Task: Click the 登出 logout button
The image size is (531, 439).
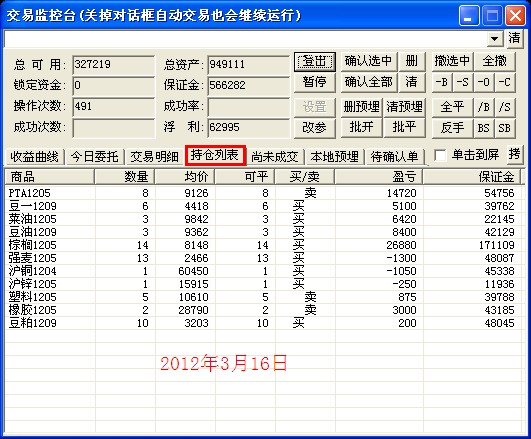Action: [315, 61]
